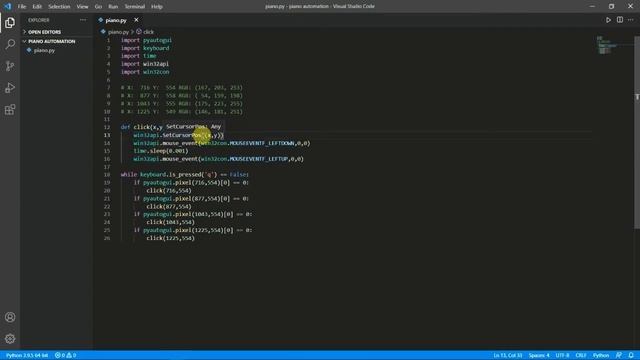Click the 'import pyautogui' line
The image size is (640, 360).
point(146,40)
